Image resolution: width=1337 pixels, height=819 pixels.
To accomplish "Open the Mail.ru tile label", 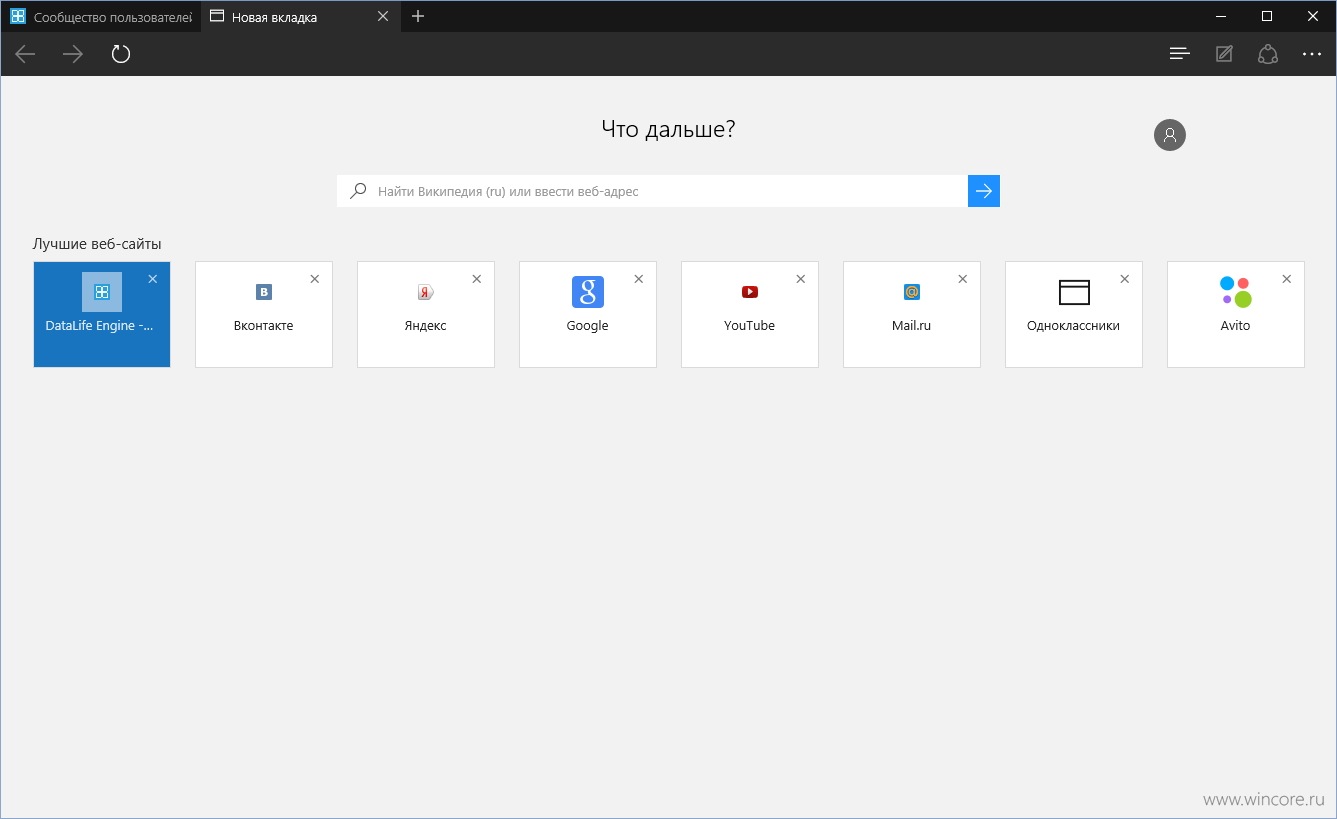I will pos(912,326).
